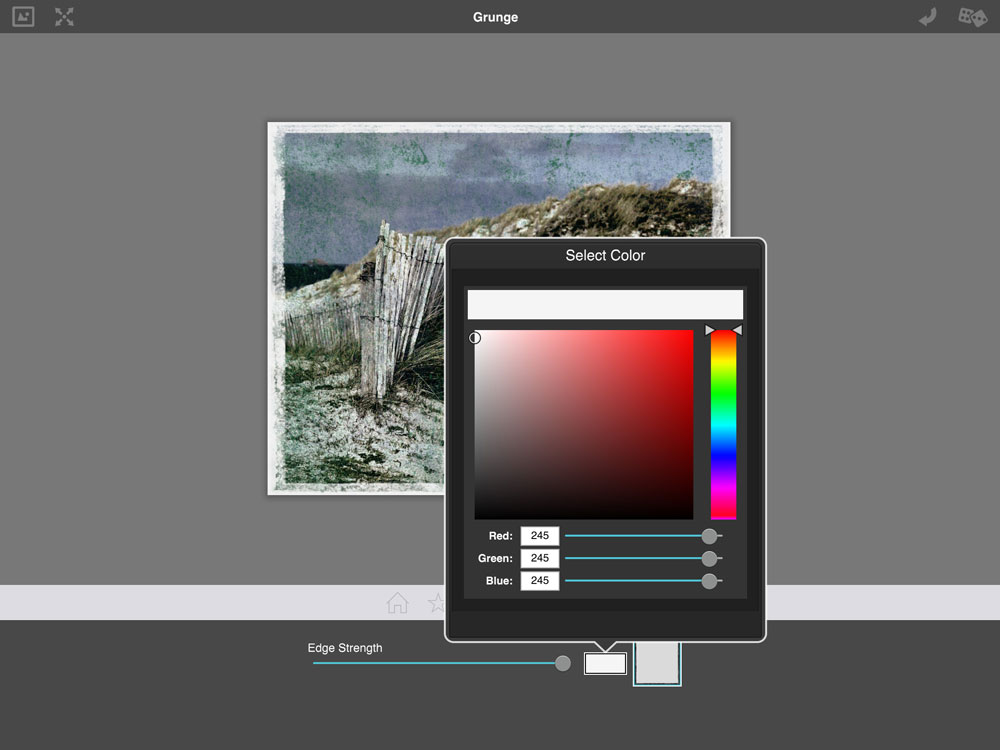The height and width of the screenshot is (750, 1000).
Task: Click the Red value input field
Action: point(539,536)
